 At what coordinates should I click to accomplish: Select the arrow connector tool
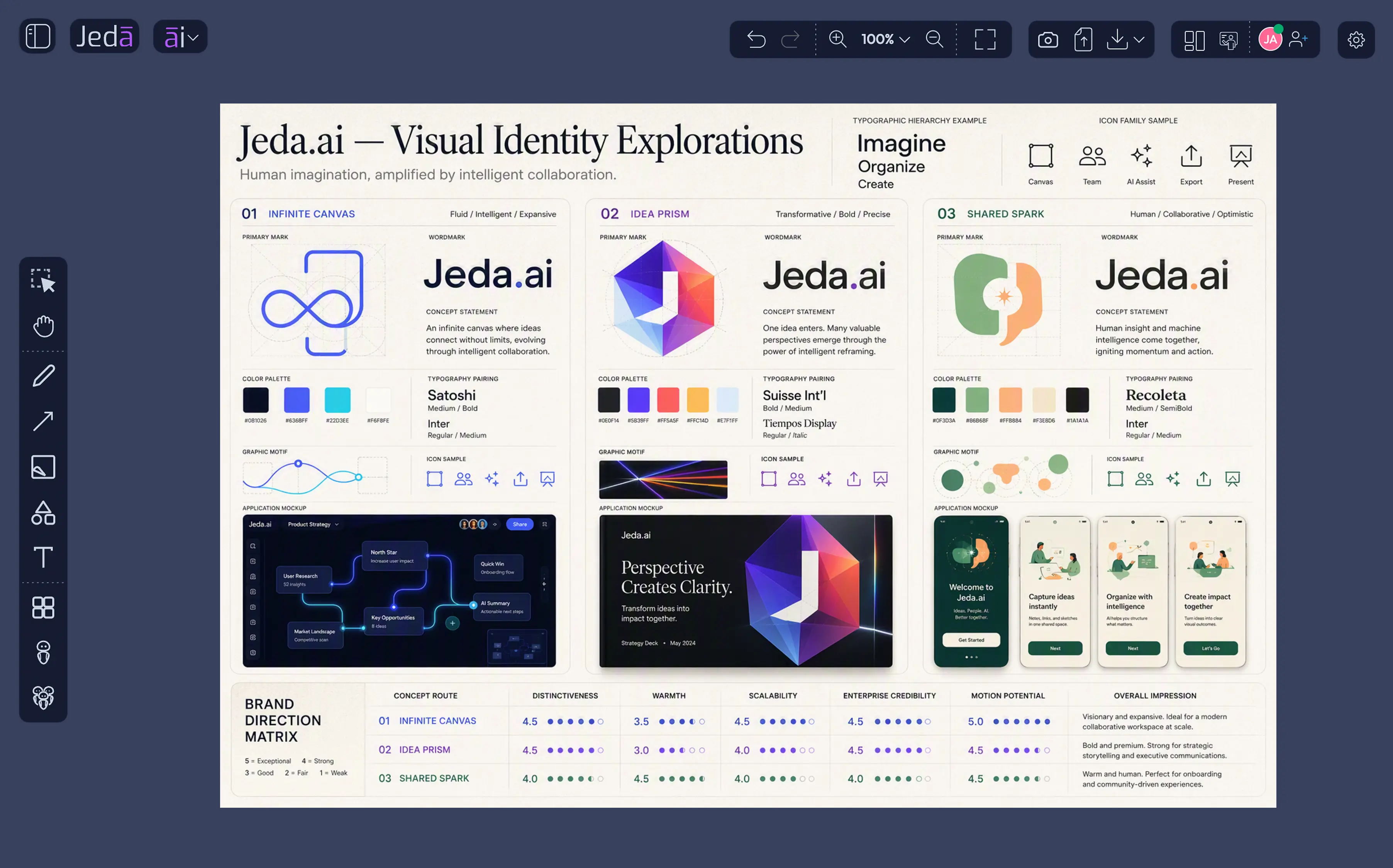pyautogui.click(x=43, y=421)
